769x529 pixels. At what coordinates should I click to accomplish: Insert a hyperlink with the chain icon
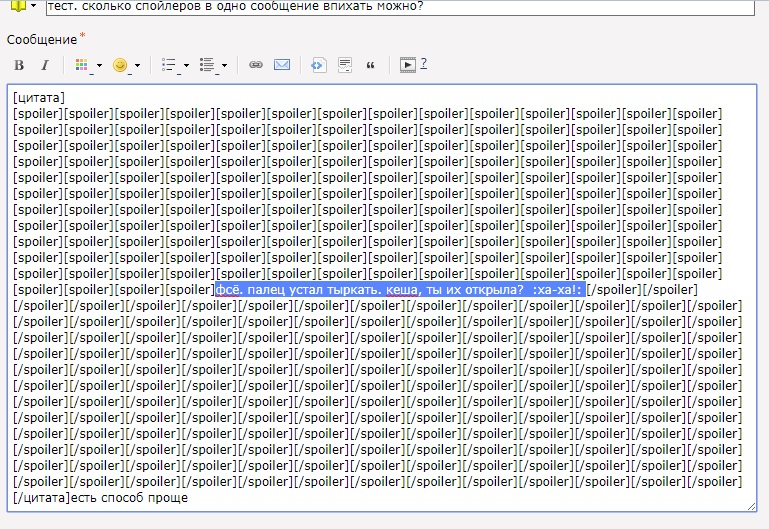point(256,65)
